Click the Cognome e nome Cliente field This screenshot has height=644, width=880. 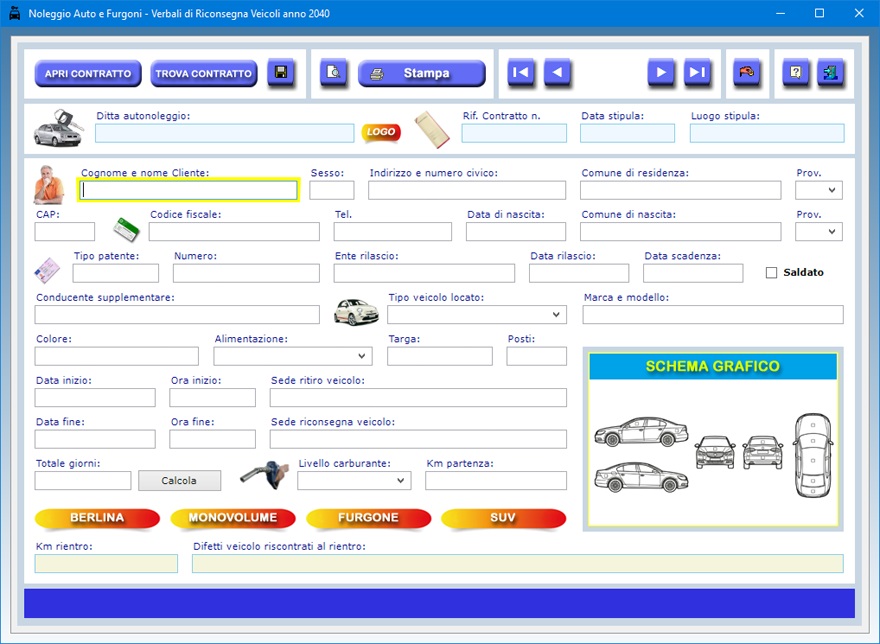tap(189, 190)
